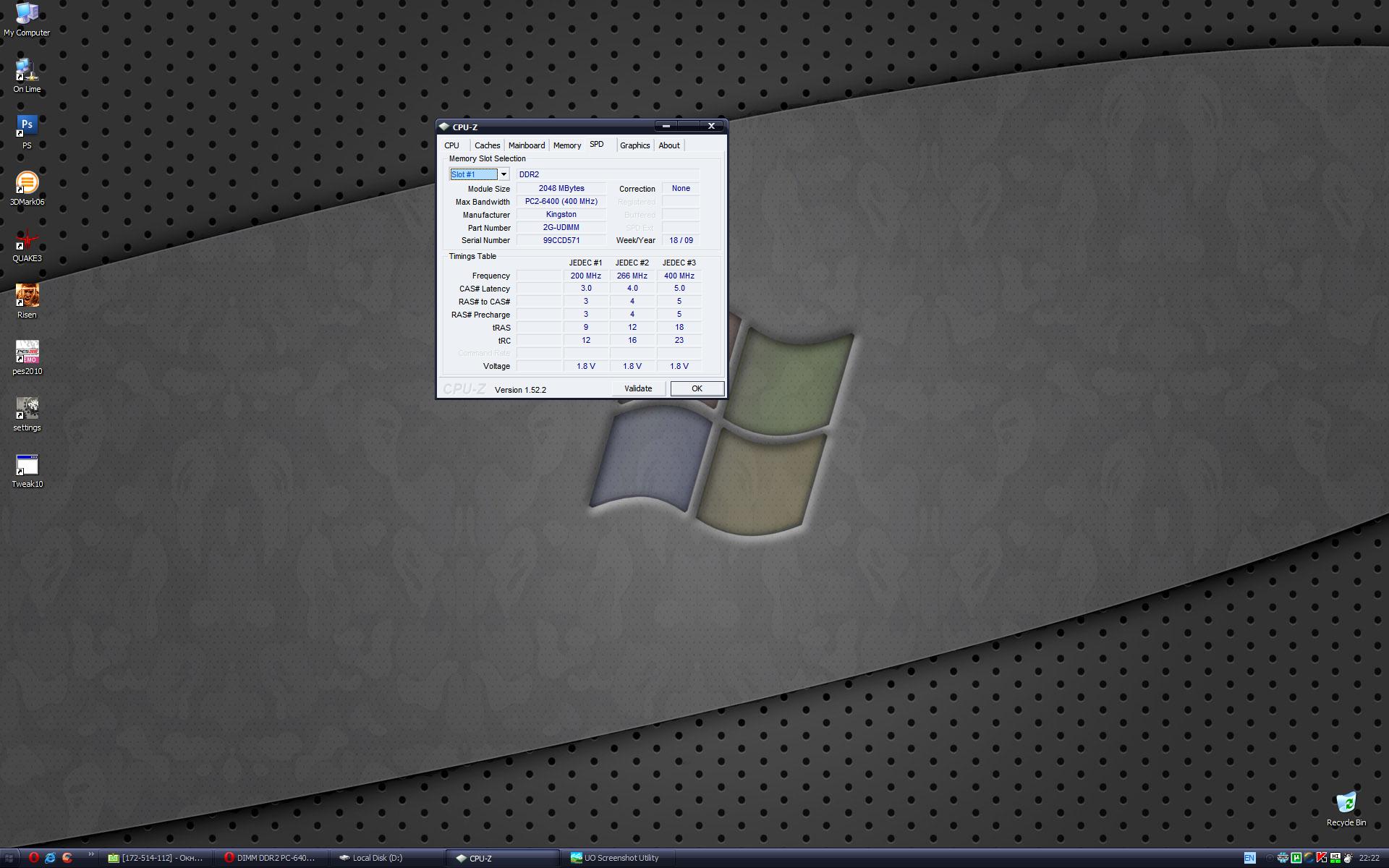The image size is (1389, 868).
Task: Open the settings desktop shortcut
Action: [27, 414]
